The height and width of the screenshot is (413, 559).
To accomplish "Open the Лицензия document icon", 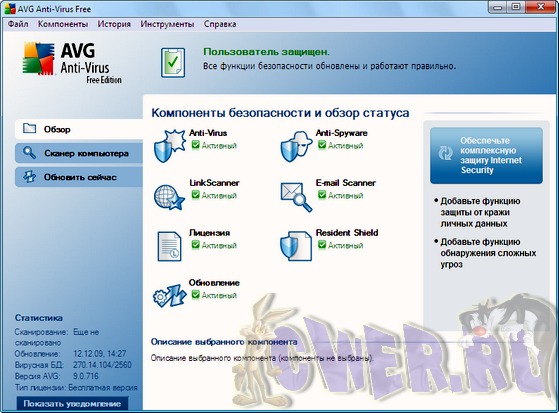I will pyautogui.click(x=169, y=246).
